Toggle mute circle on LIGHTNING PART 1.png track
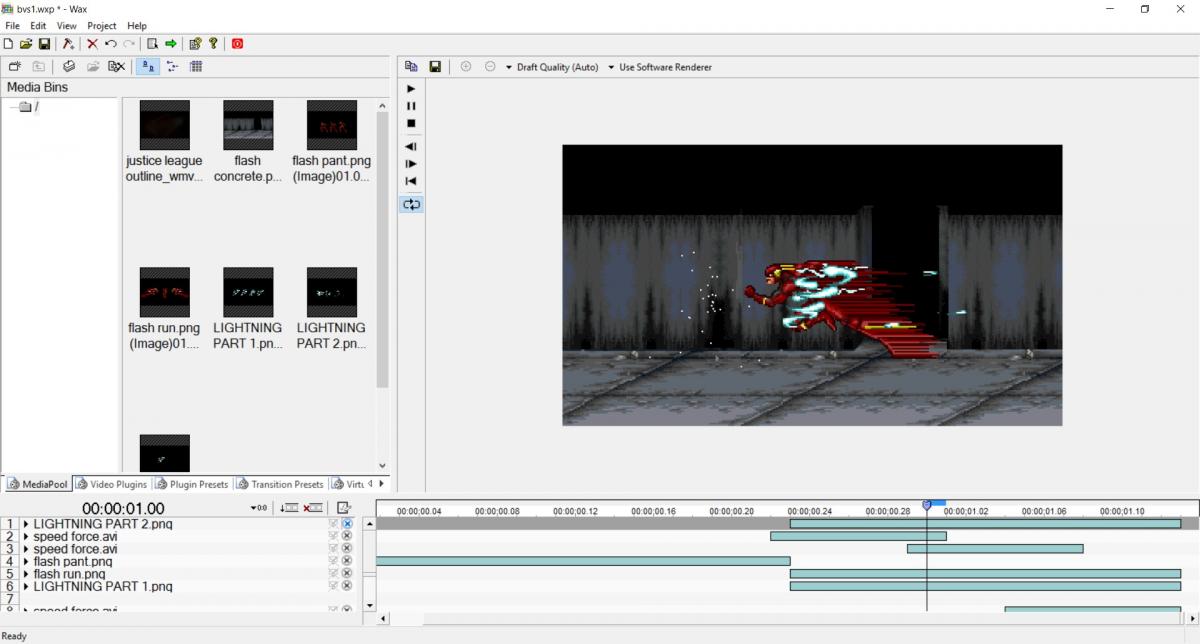This screenshot has width=1200, height=644. [x=347, y=587]
